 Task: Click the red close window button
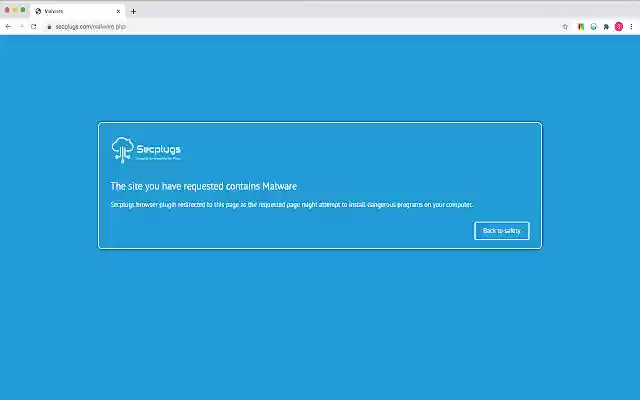pos(7,10)
